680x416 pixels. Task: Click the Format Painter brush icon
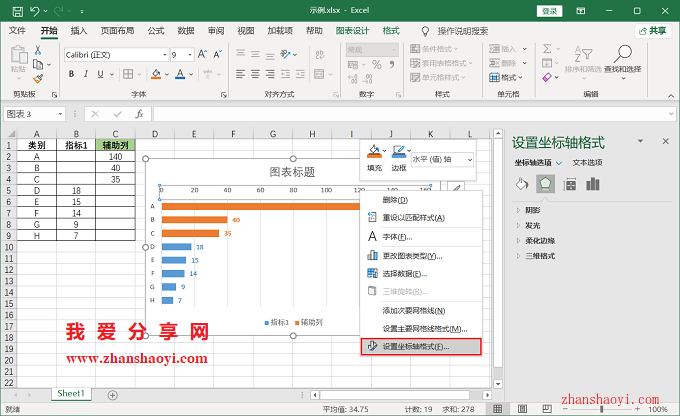point(38,79)
